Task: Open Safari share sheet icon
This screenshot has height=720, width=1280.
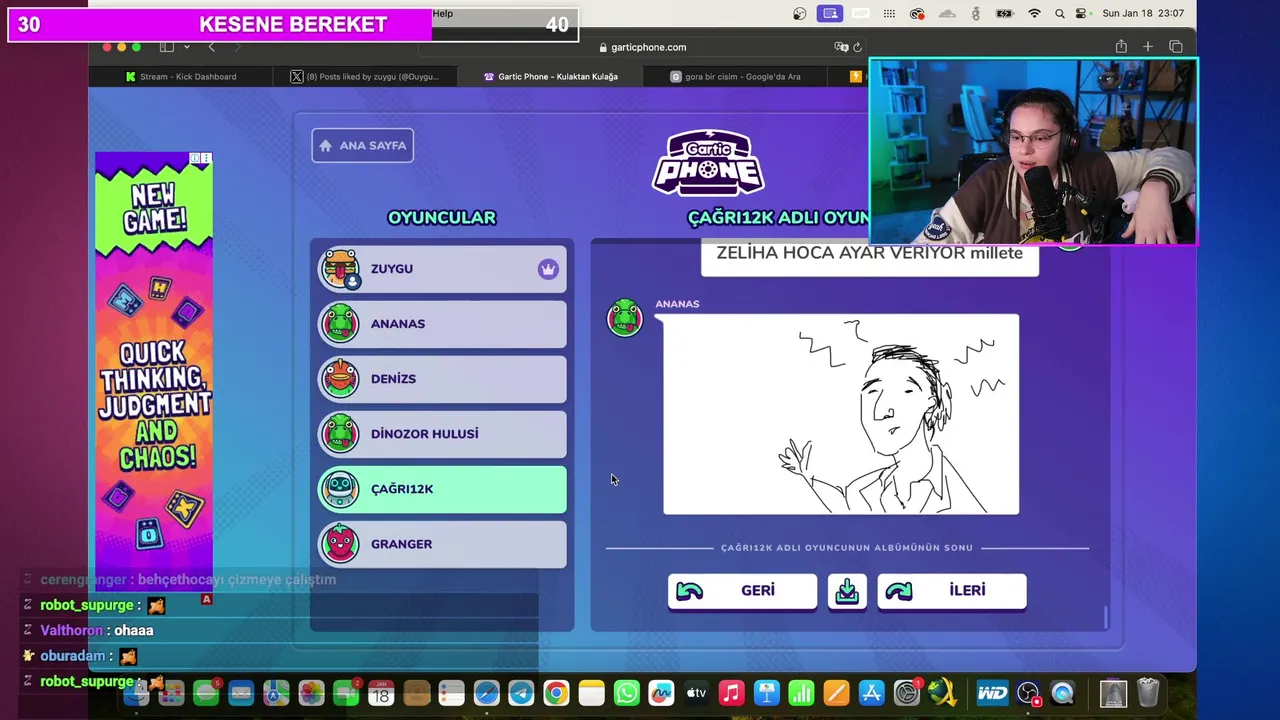Action: coord(1121,47)
